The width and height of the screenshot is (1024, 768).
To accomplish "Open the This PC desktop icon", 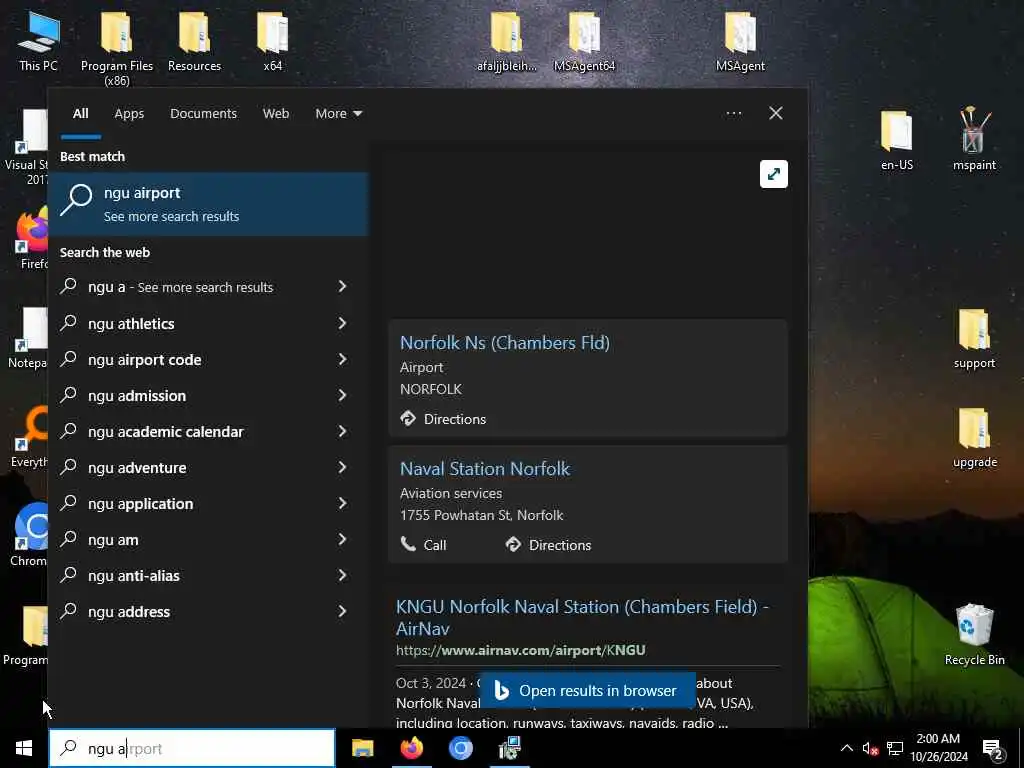I will pyautogui.click(x=39, y=42).
